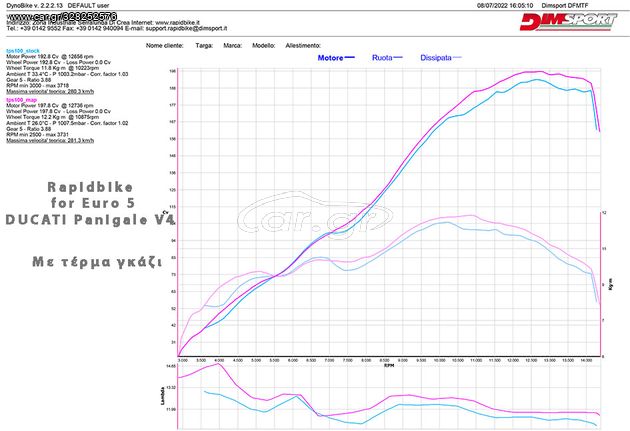
Task: Click 'Massima velocita' teorica: 281.3 km/h'
Action: click(50, 141)
